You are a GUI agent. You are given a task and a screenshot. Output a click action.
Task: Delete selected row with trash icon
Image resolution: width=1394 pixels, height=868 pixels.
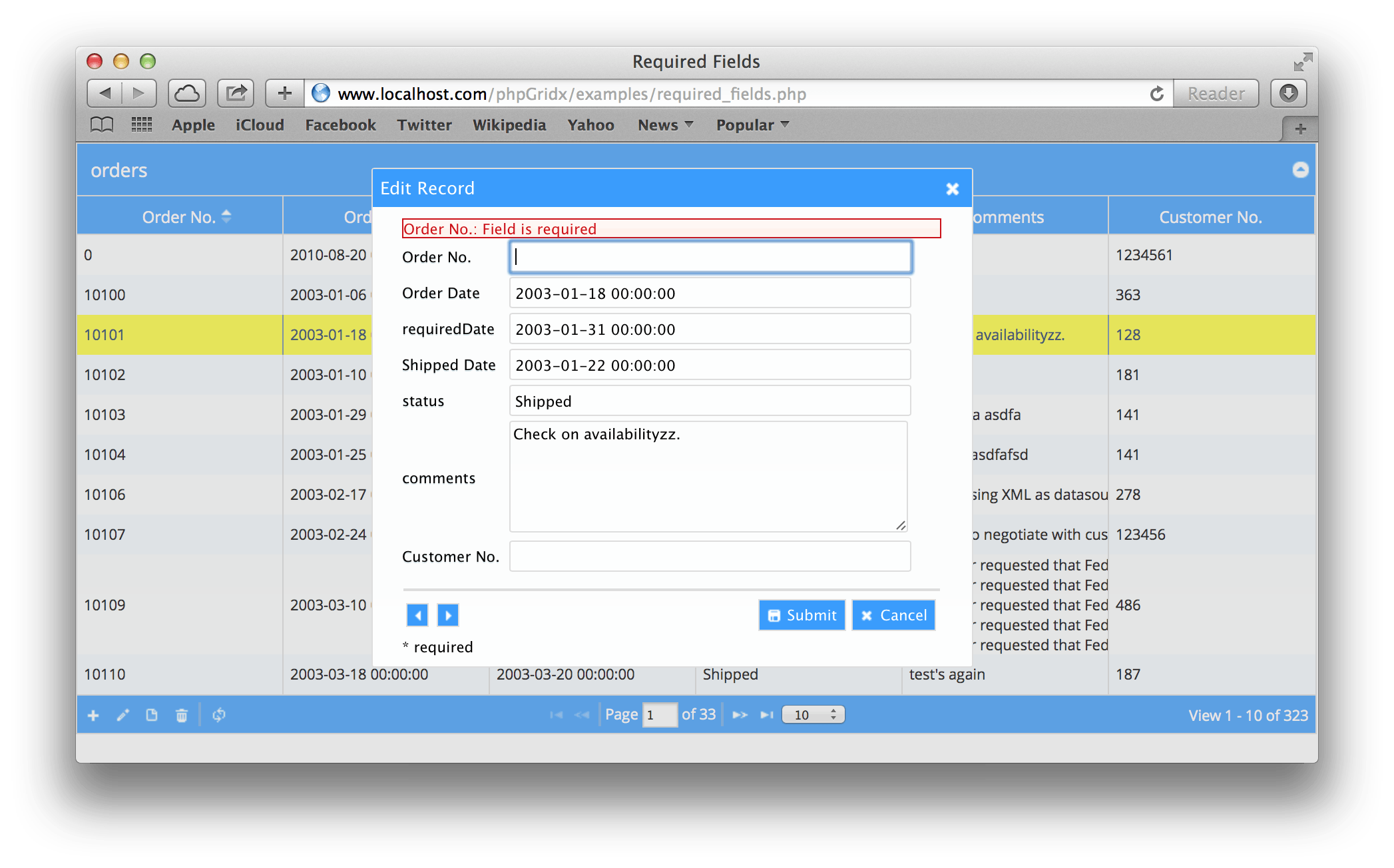point(181,715)
